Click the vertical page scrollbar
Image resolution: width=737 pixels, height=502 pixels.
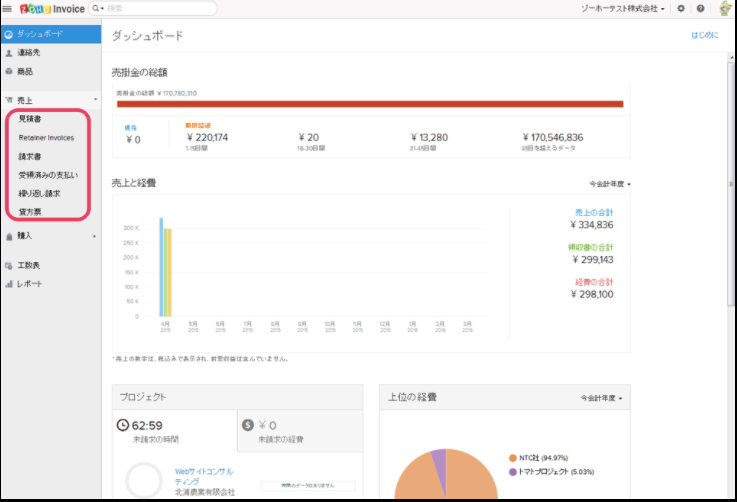tap(731, 183)
